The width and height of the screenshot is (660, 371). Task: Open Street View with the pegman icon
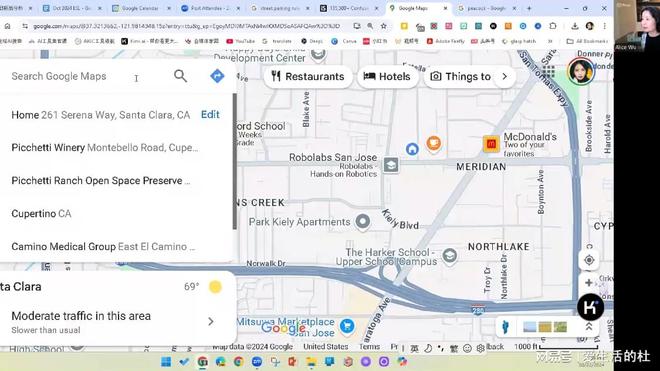(x=505, y=326)
